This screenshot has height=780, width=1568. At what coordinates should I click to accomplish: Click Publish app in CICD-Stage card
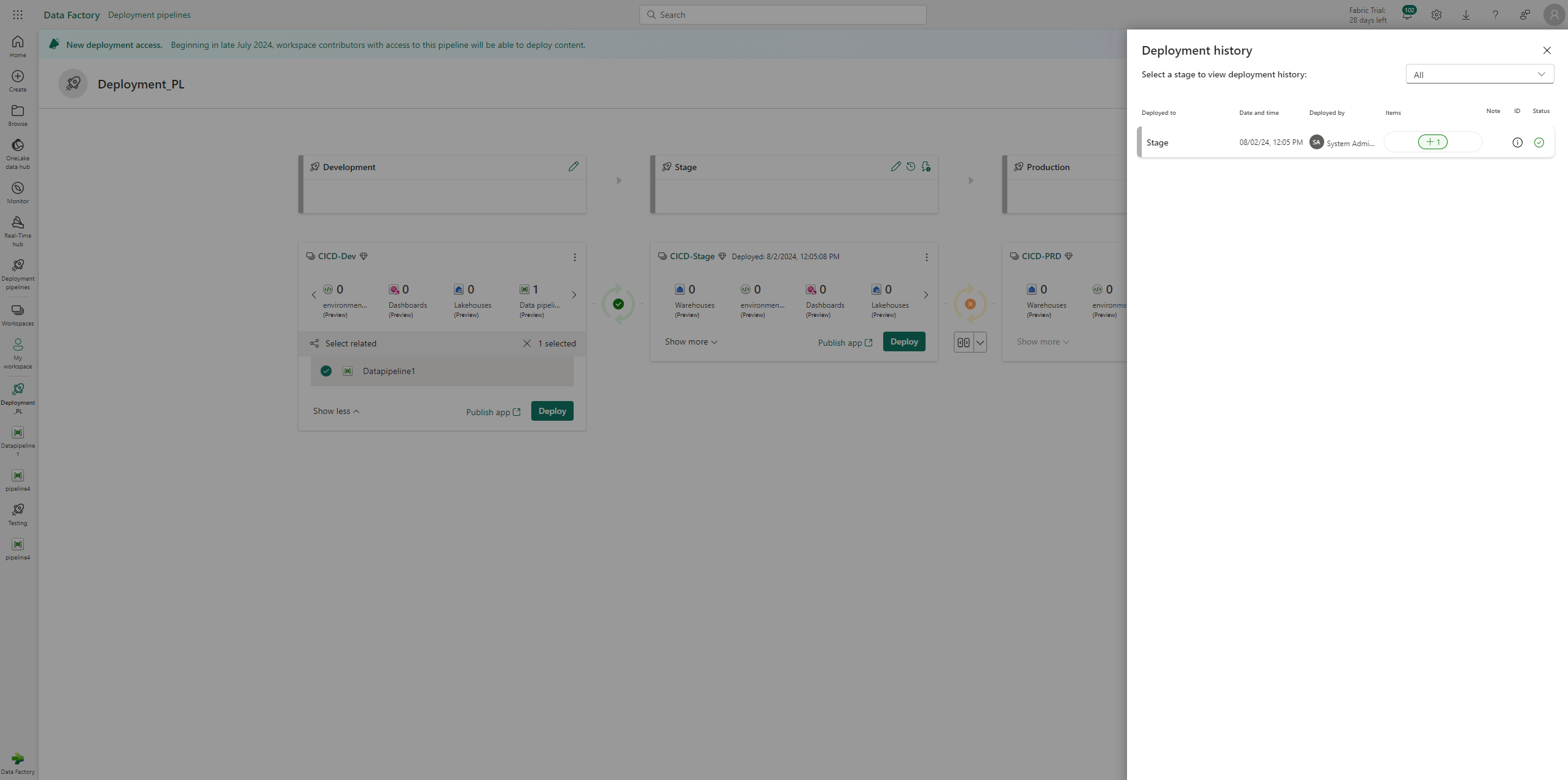pyautogui.click(x=845, y=343)
